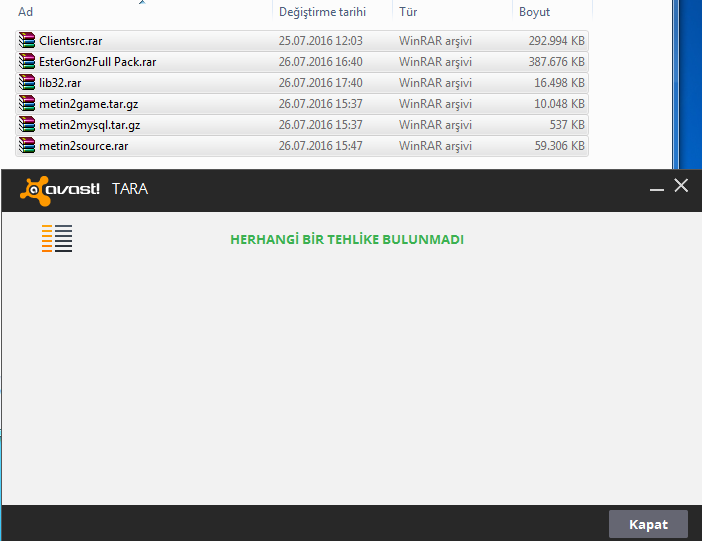Screen dimensions: 702x541
Task: Click the Clientsrc.rar WinRAR archive icon
Action: [x=27, y=40]
